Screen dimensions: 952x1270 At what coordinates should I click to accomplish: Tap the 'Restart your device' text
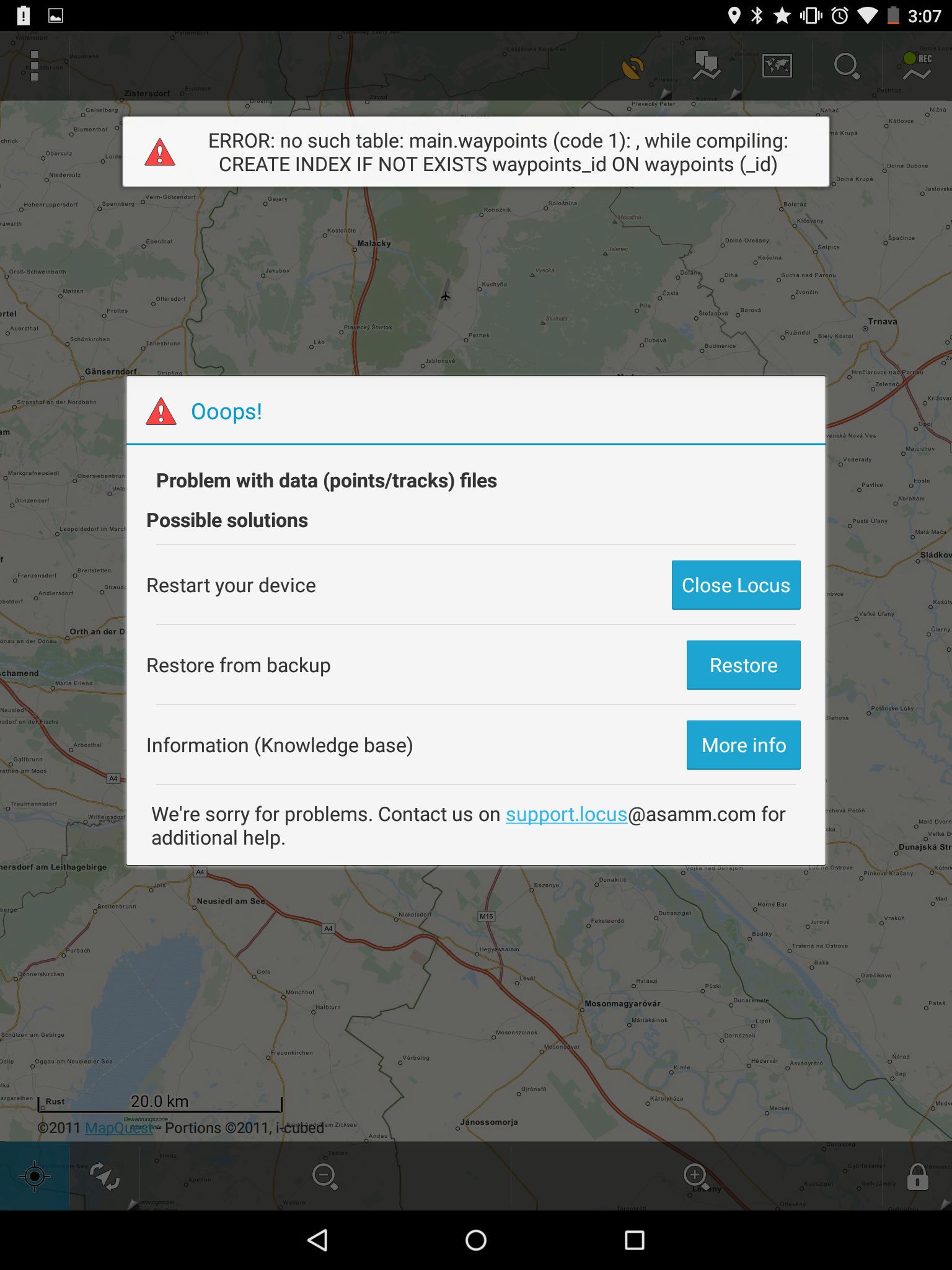coord(231,585)
